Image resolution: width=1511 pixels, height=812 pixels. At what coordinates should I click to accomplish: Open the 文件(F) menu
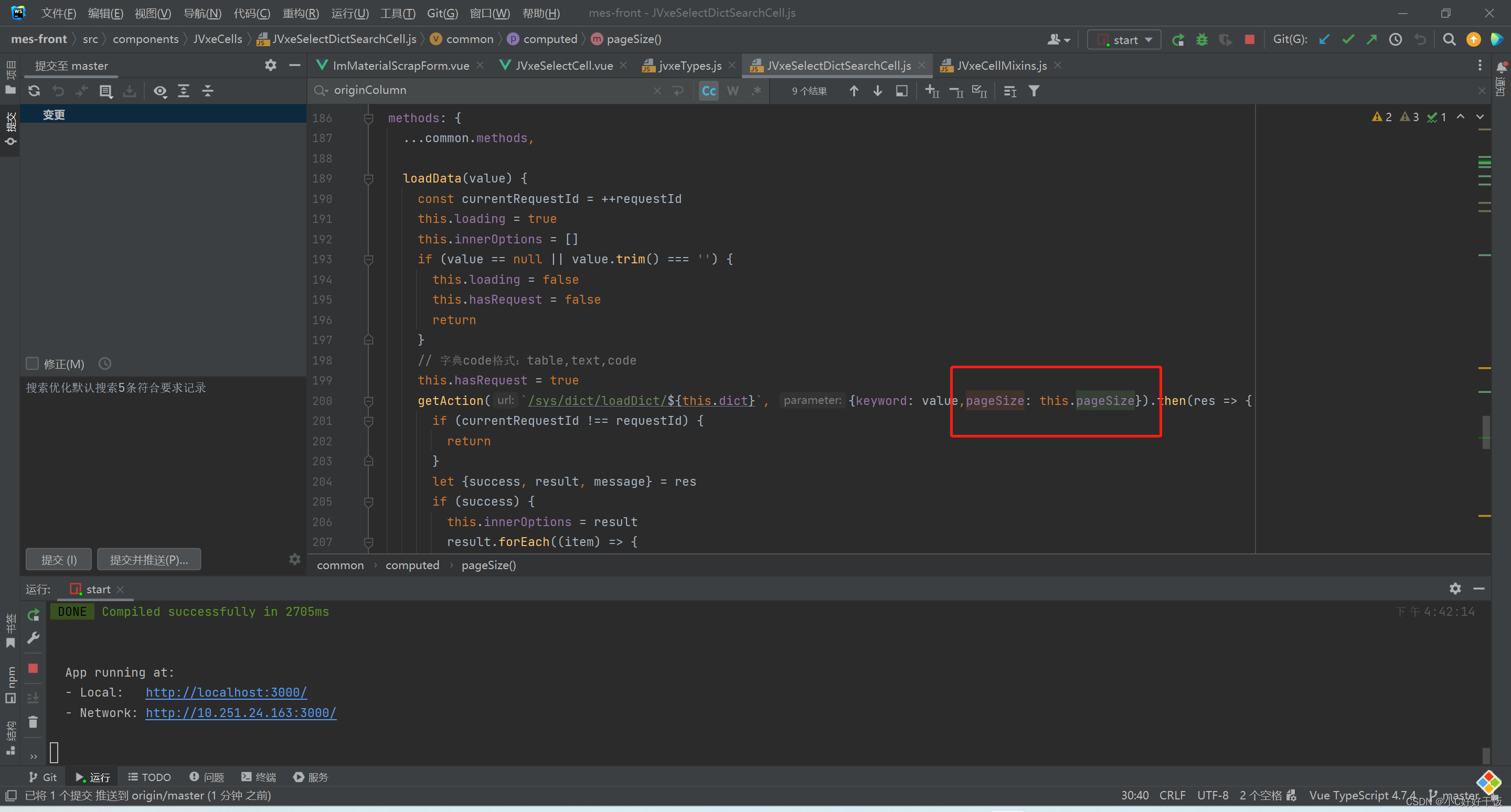tap(59, 13)
